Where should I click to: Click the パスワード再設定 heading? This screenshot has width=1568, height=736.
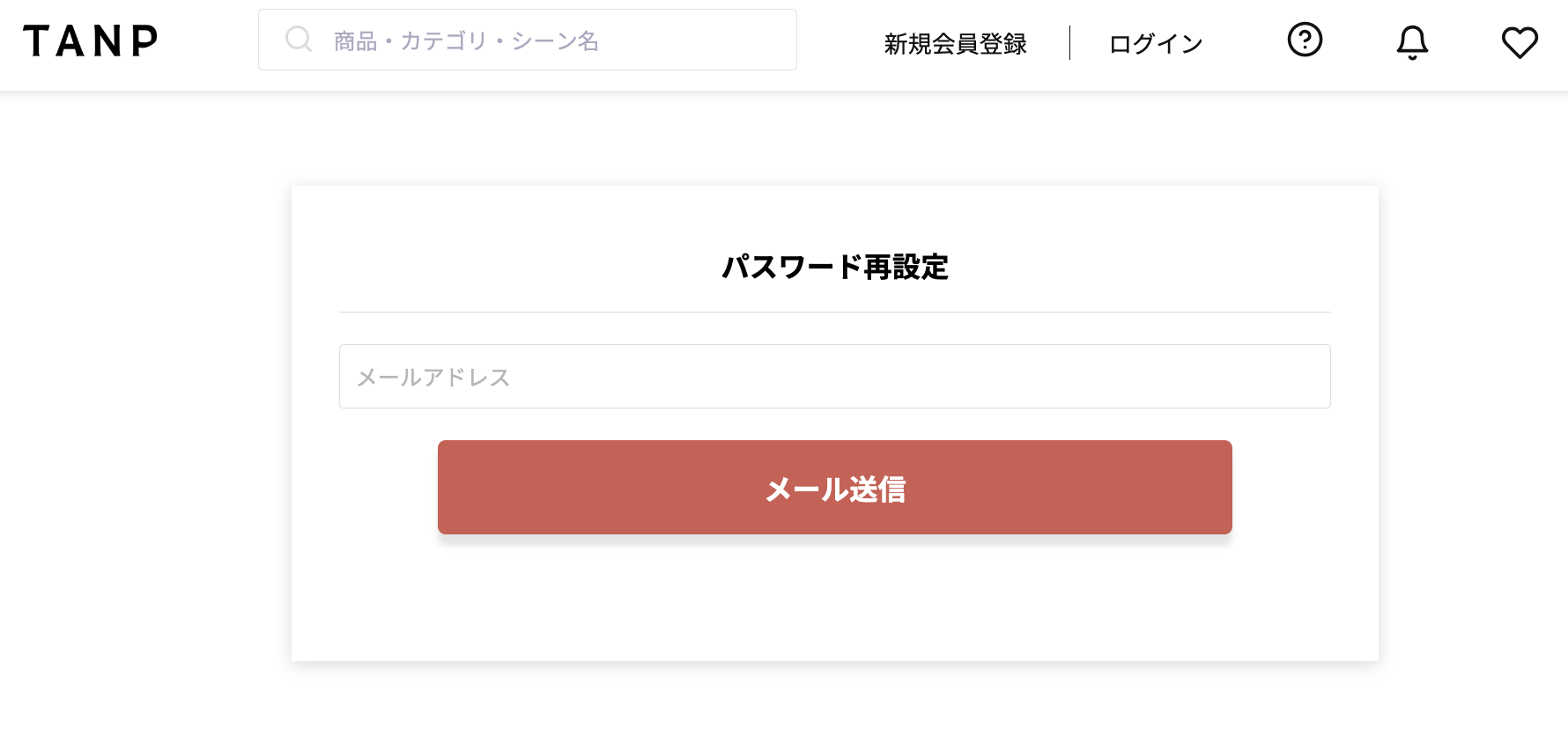click(x=835, y=267)
